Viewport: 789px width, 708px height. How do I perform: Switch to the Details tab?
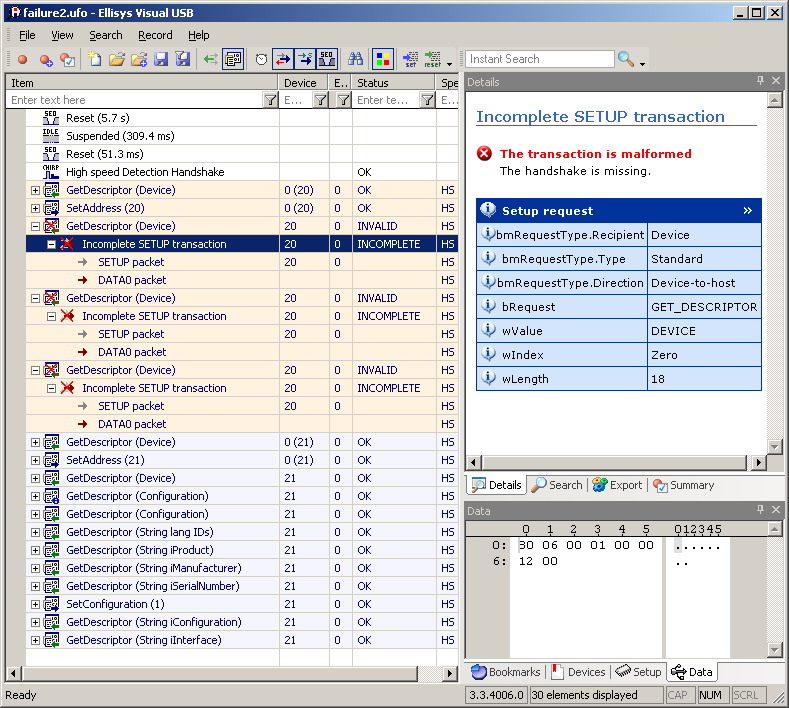[497, 485]
